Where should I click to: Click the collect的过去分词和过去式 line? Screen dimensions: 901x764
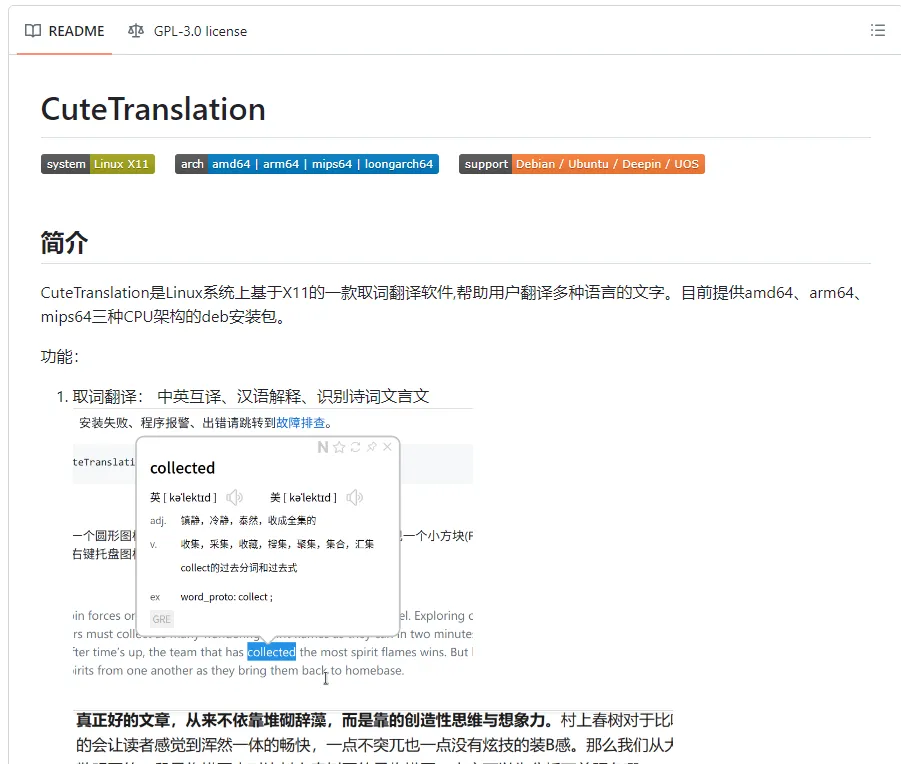pos(238,568)
